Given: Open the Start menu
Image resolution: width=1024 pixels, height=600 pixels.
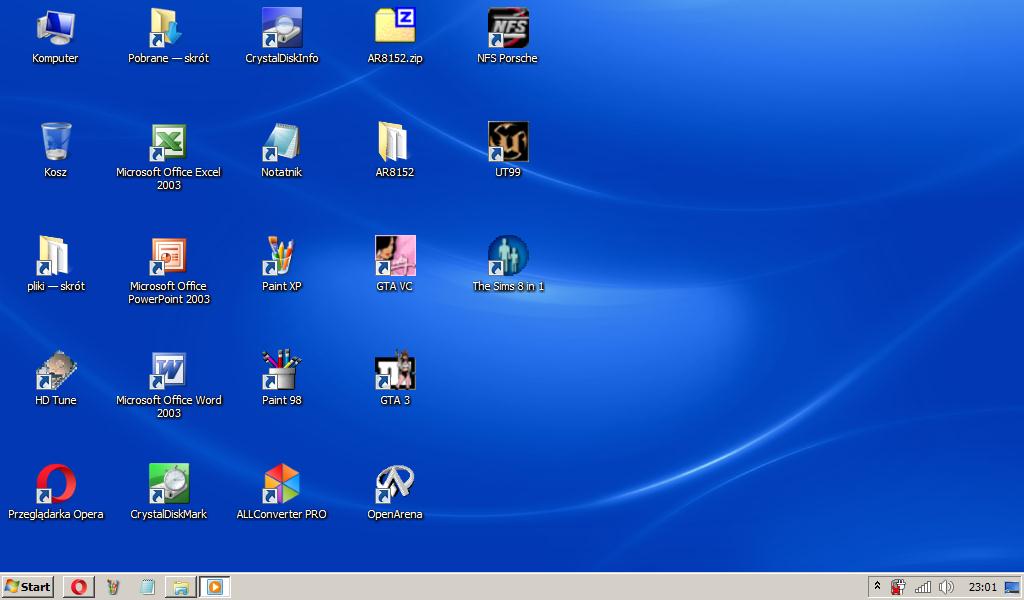Looking at the screenshot, I should tap(27, 587).
